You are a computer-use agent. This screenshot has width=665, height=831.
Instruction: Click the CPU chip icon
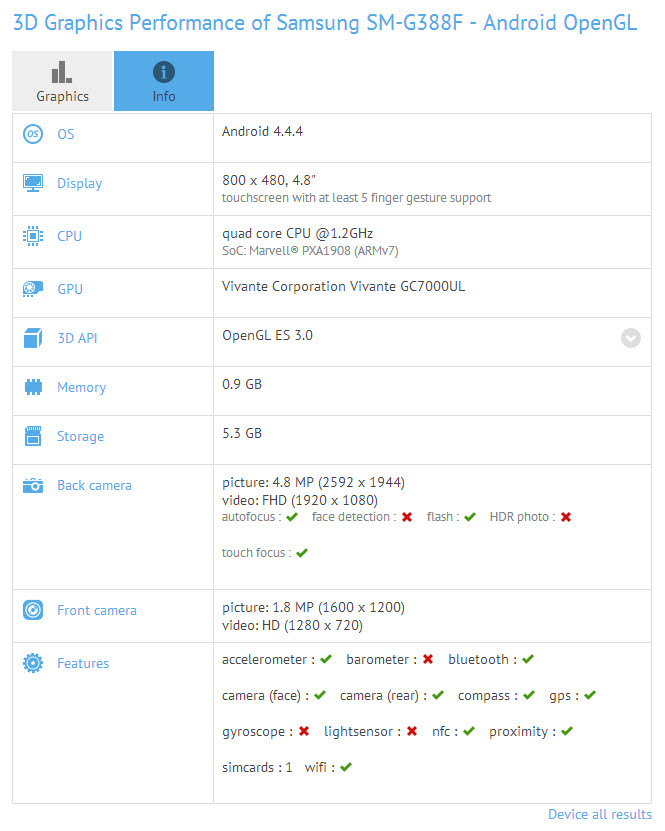pos(33,236)
